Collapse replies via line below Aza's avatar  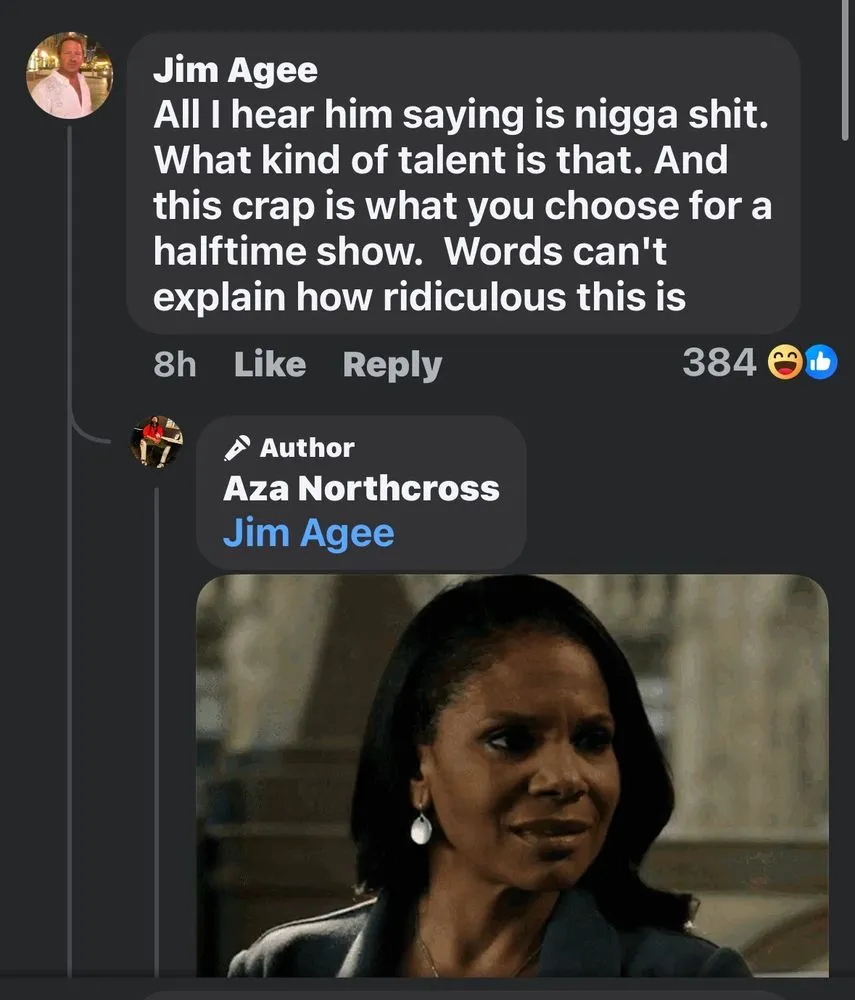(x=157, y=700)
